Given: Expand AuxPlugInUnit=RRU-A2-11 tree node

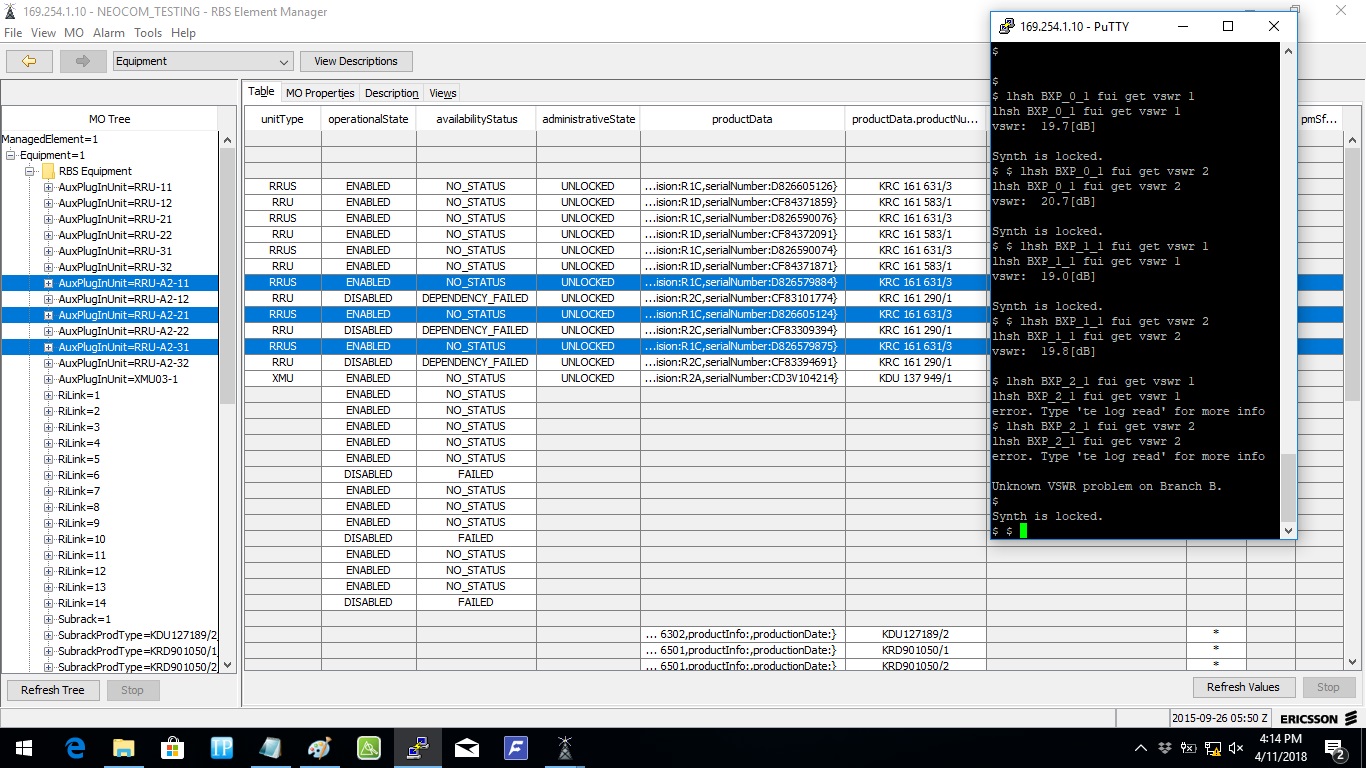Looking at the screenshot, I should pyautogui.click(x=48, y=283).
